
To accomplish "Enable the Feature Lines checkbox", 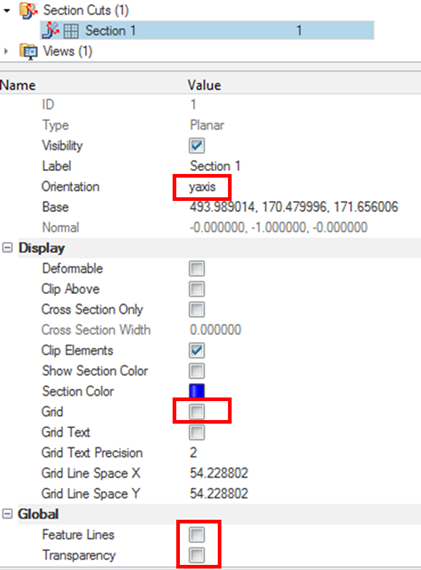I will click(197, 535).
